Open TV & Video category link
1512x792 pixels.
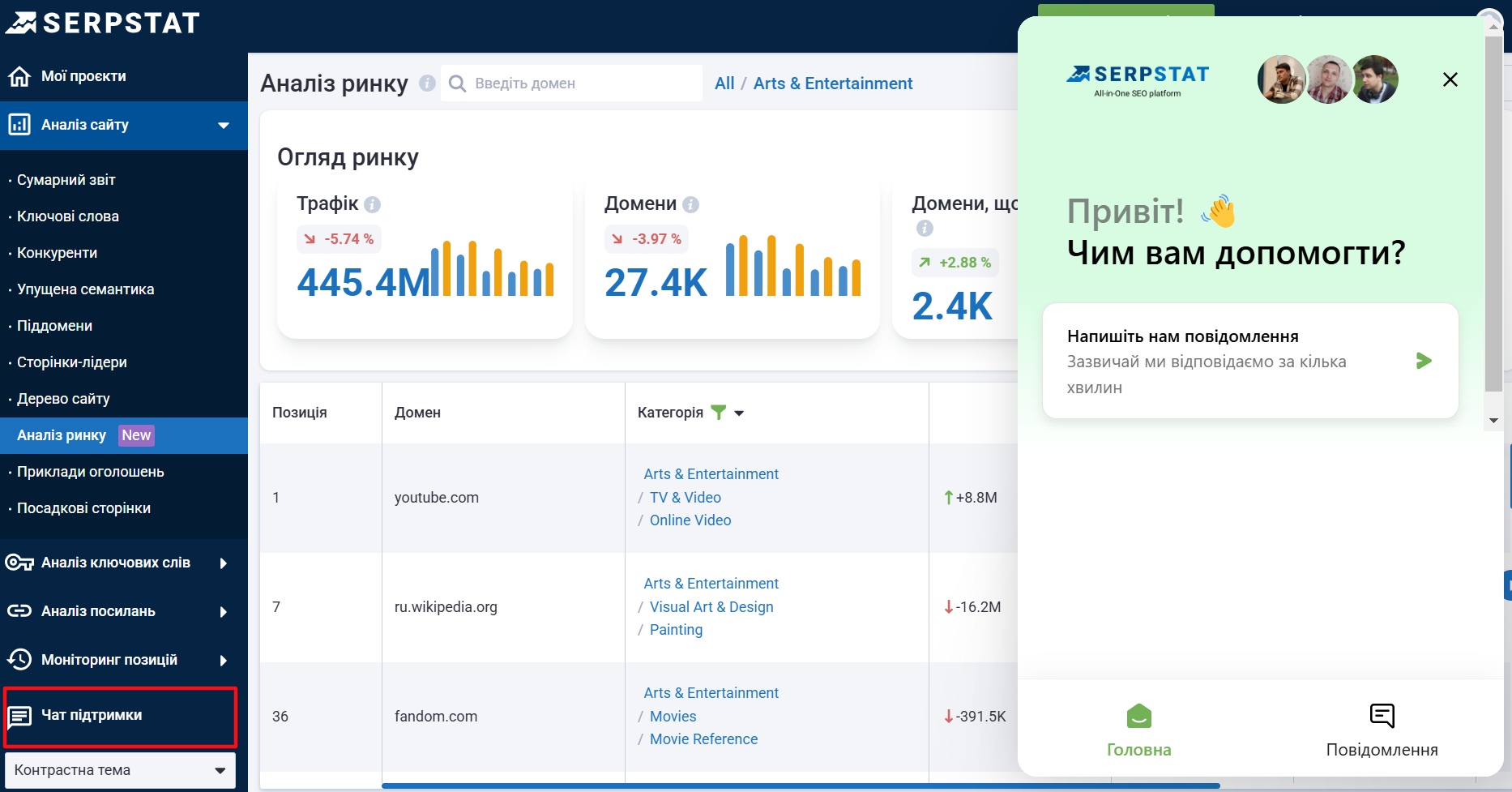tap(686, 498)
